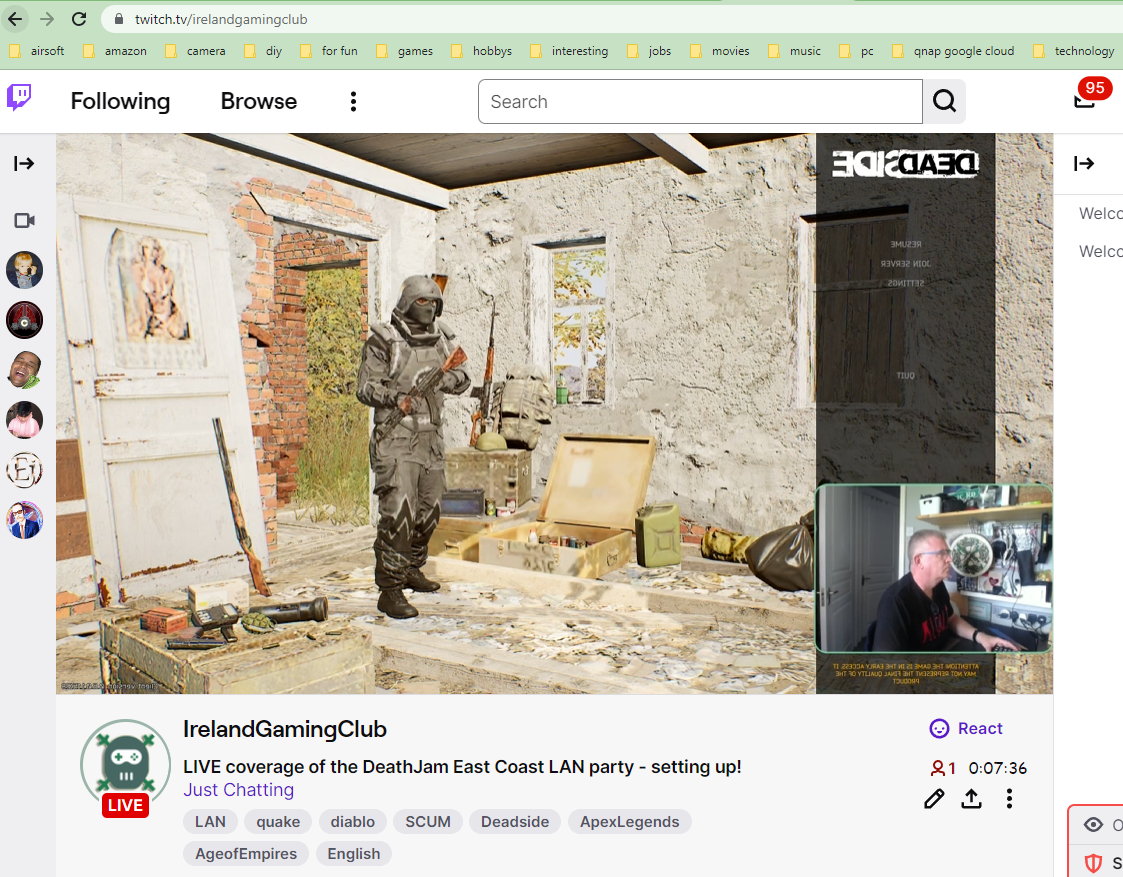Reload the page with browser refresh button
1123x877 pixels.
pyautogui.click(x=79, y=19)
